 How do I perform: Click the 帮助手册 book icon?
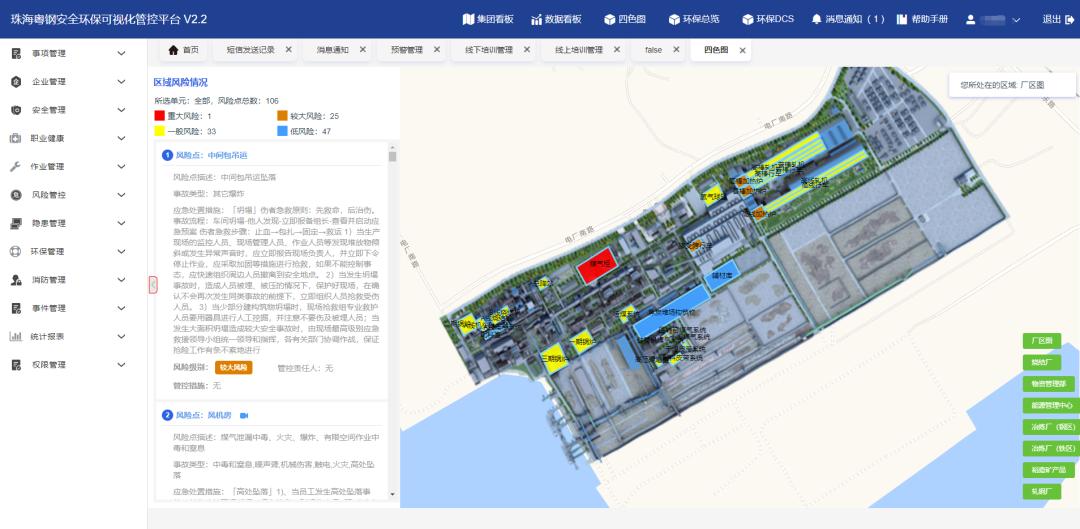coord(902,19)
